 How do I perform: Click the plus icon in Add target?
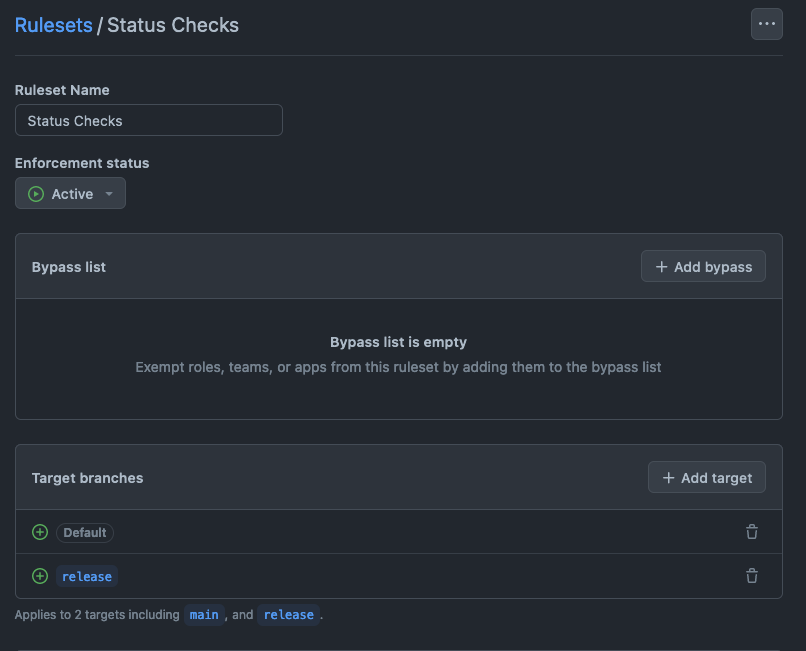pos(668,478)
